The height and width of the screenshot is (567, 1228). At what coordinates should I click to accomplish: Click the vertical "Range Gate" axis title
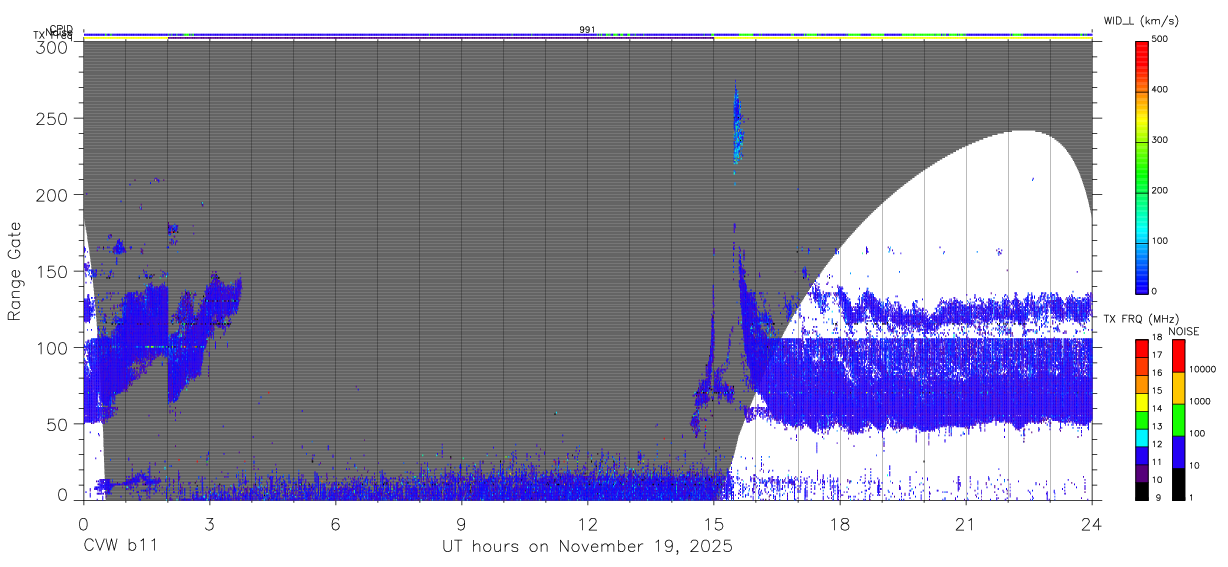click(x=15, y=271)
